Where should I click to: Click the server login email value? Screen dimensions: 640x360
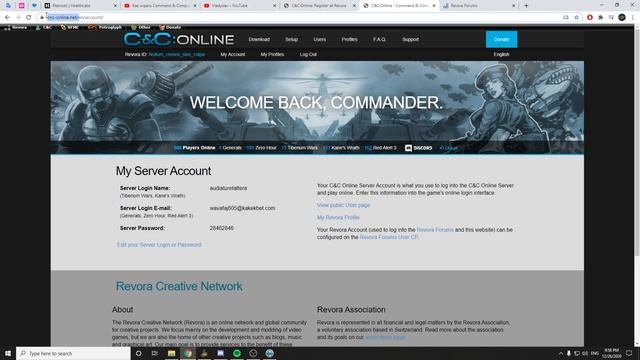point(242,208)
